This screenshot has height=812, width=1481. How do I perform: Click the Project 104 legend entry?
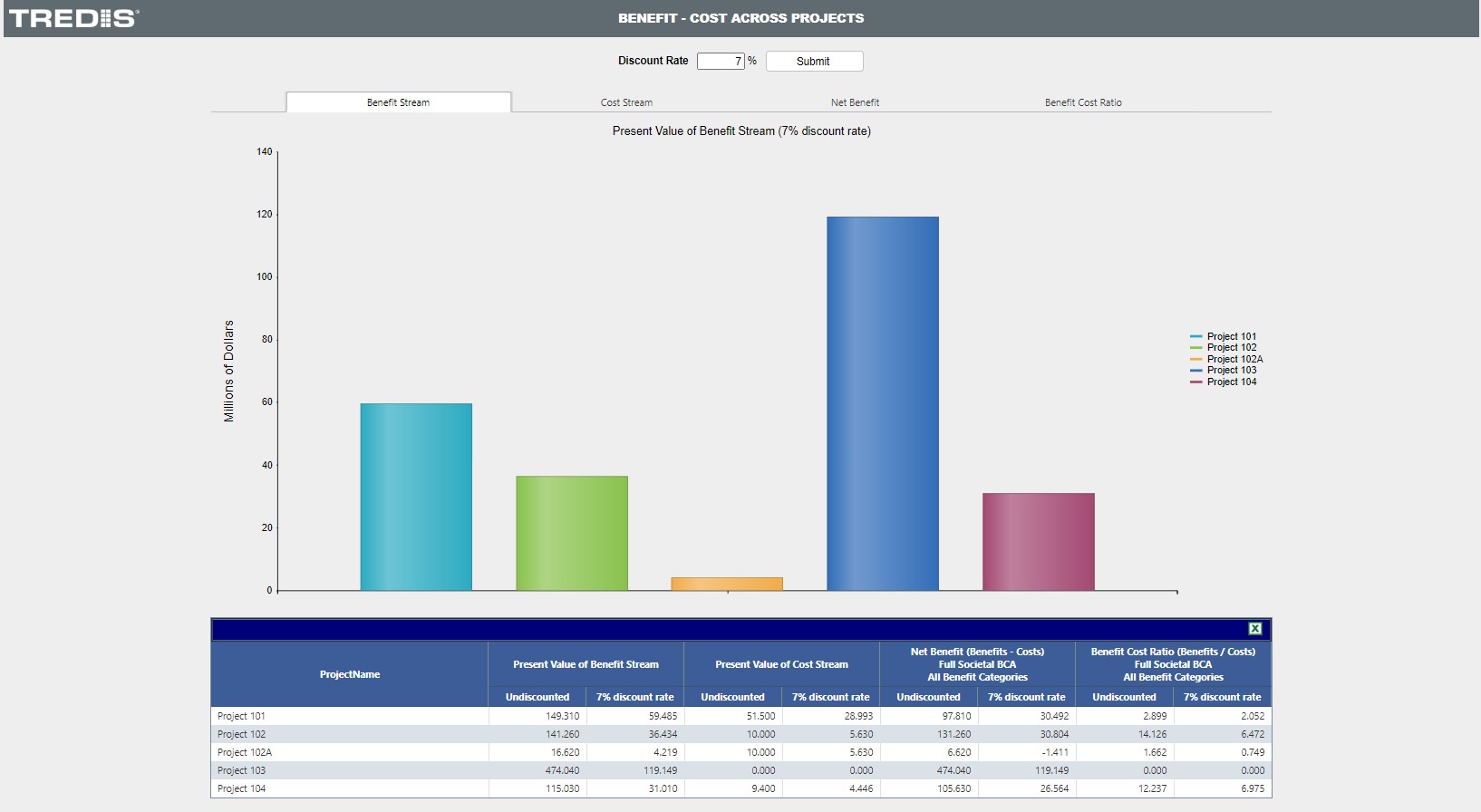click(x=1231, y=382)
